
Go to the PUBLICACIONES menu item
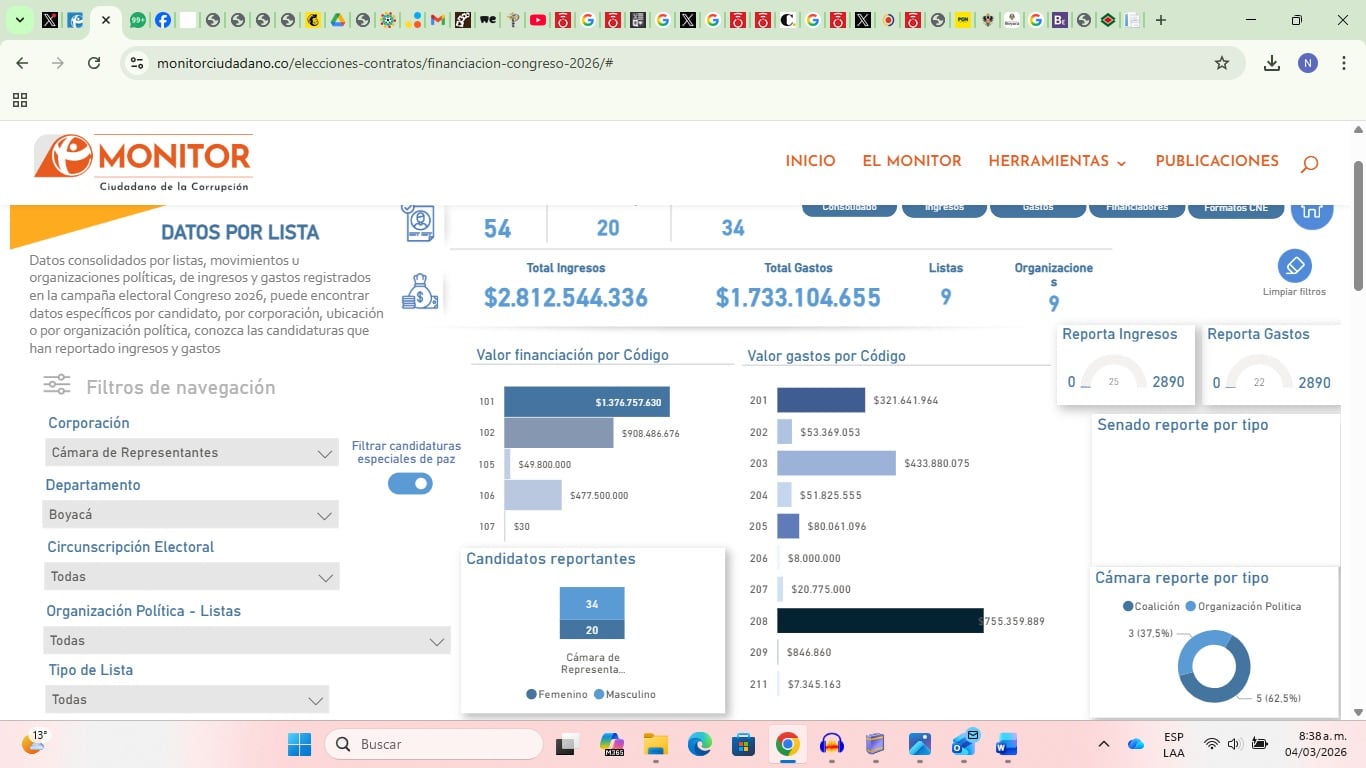click(1216, 161)
